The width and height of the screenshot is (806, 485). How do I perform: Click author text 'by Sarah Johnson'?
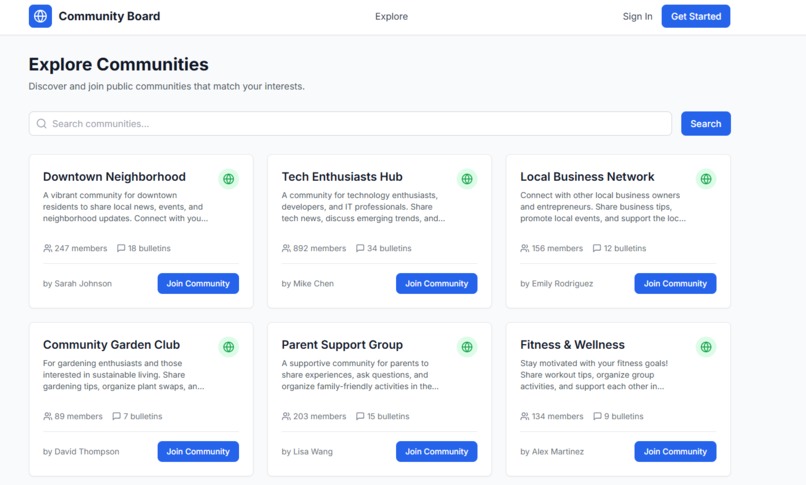77,284
